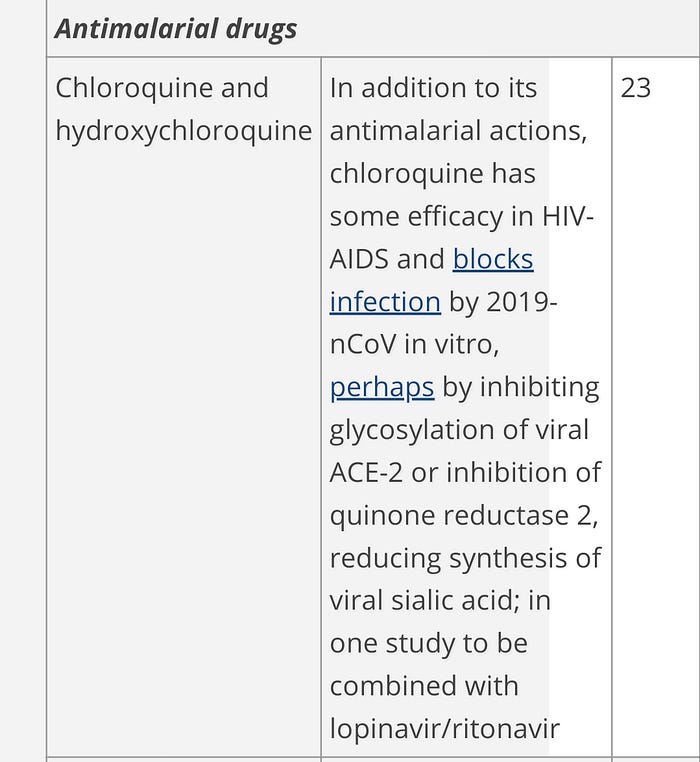Click the "glycosylation of viral" line
The width and height of the screenshot is (700, 762).
[459, 431]
